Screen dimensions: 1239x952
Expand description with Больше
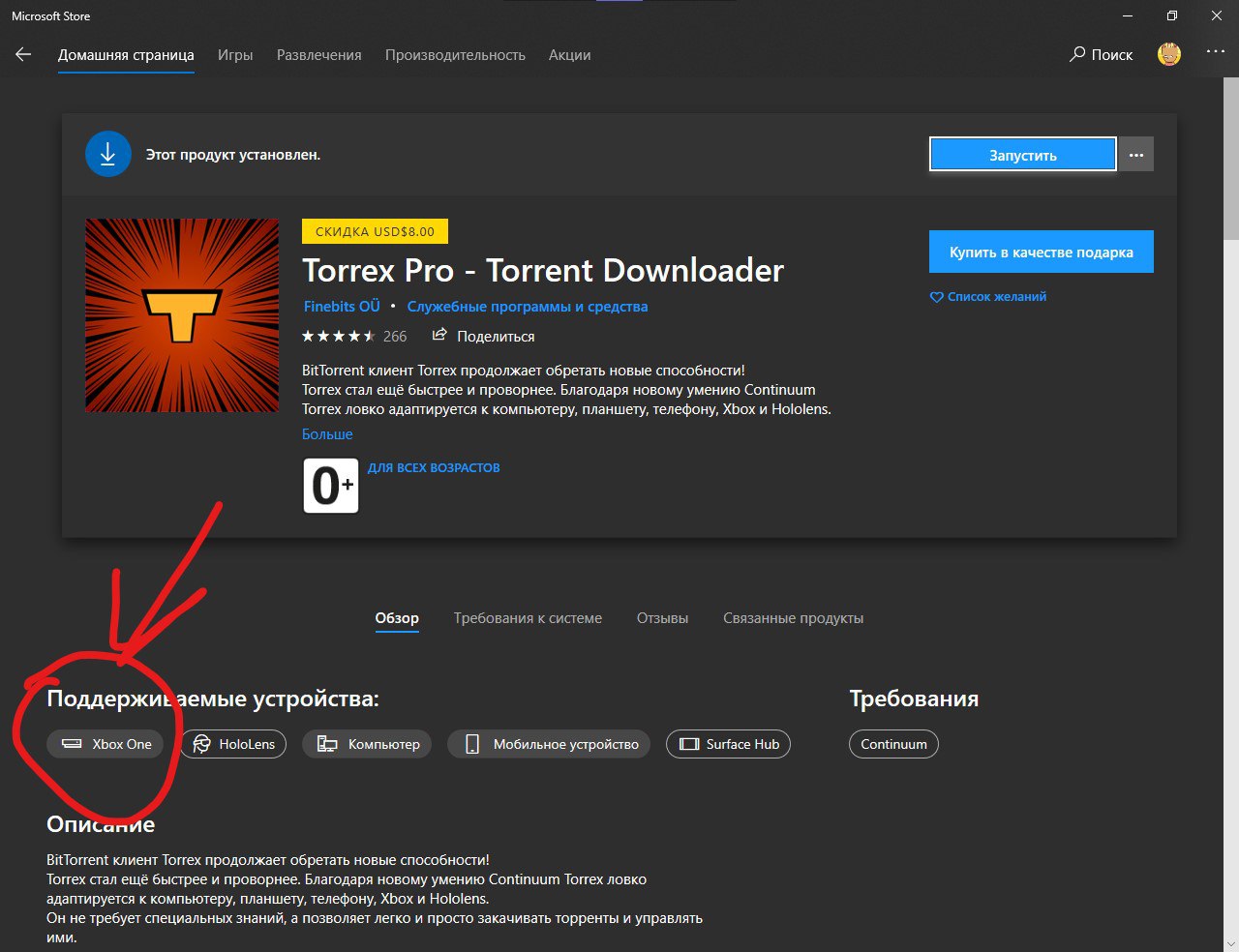(327, 434)
